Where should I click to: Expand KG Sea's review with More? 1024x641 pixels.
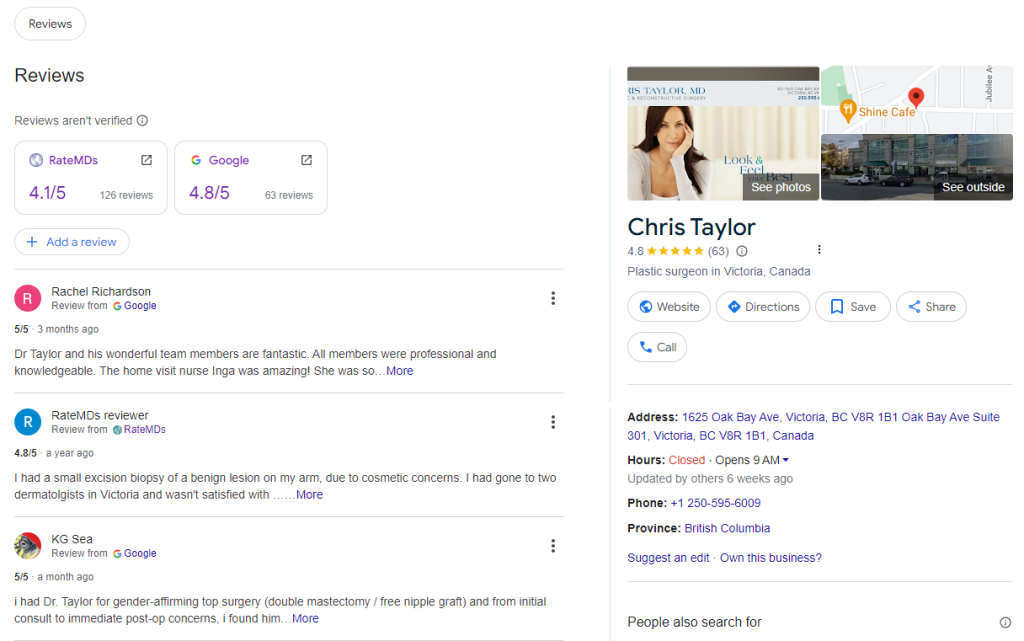[304, 618]
